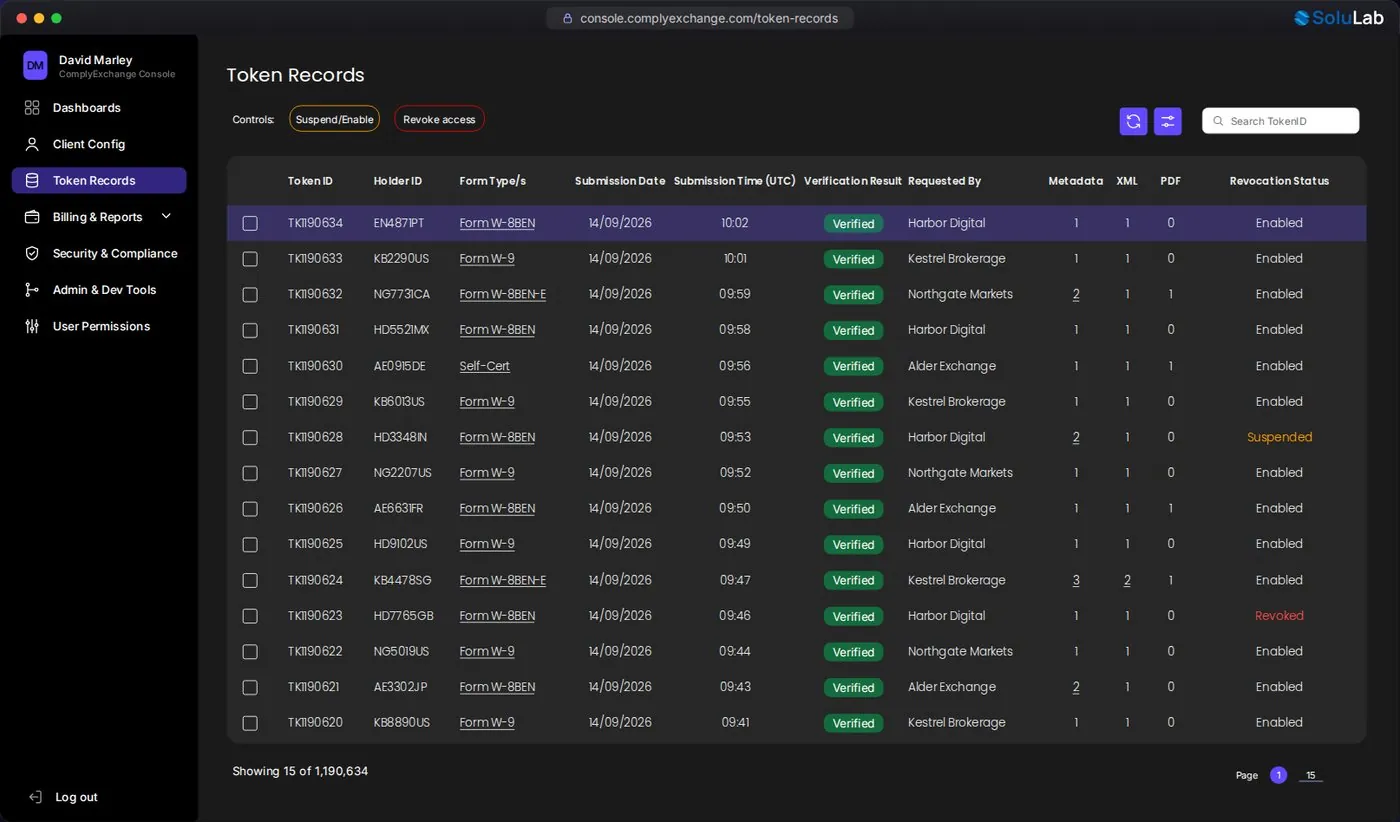Click the Dashboards grid icon

point(32,108)
